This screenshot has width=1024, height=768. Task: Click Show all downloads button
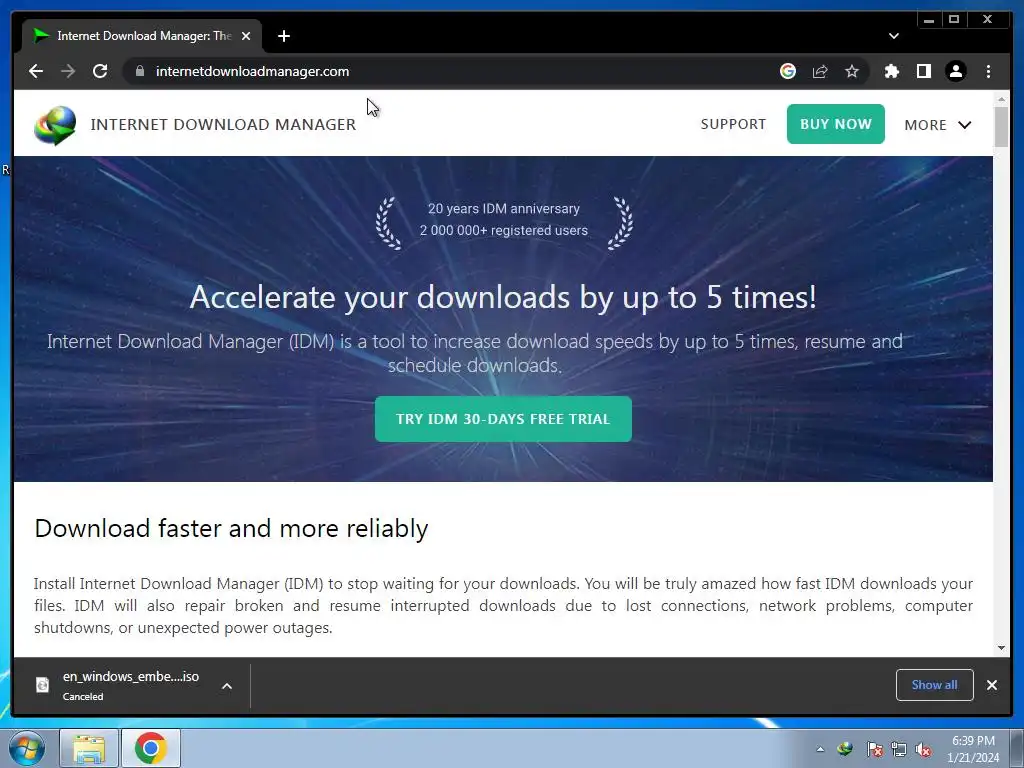[935, 684]
